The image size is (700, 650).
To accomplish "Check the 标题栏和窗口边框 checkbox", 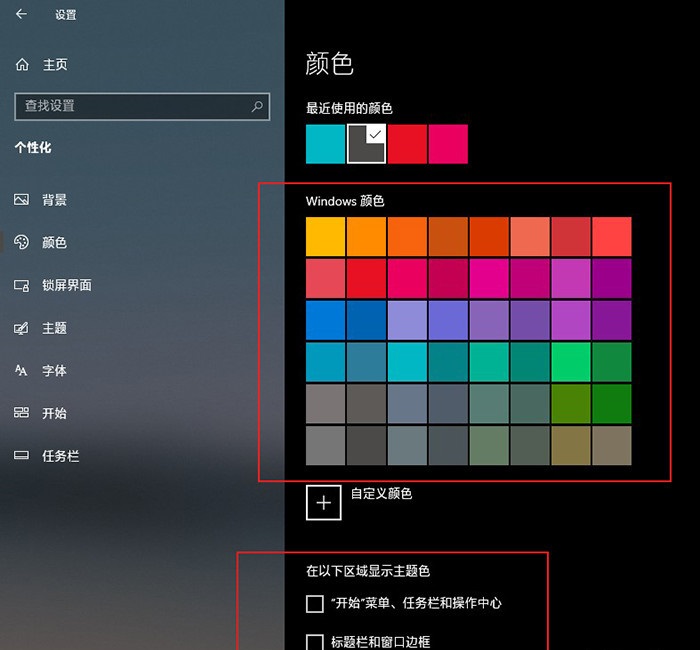I will pos(315,642).
